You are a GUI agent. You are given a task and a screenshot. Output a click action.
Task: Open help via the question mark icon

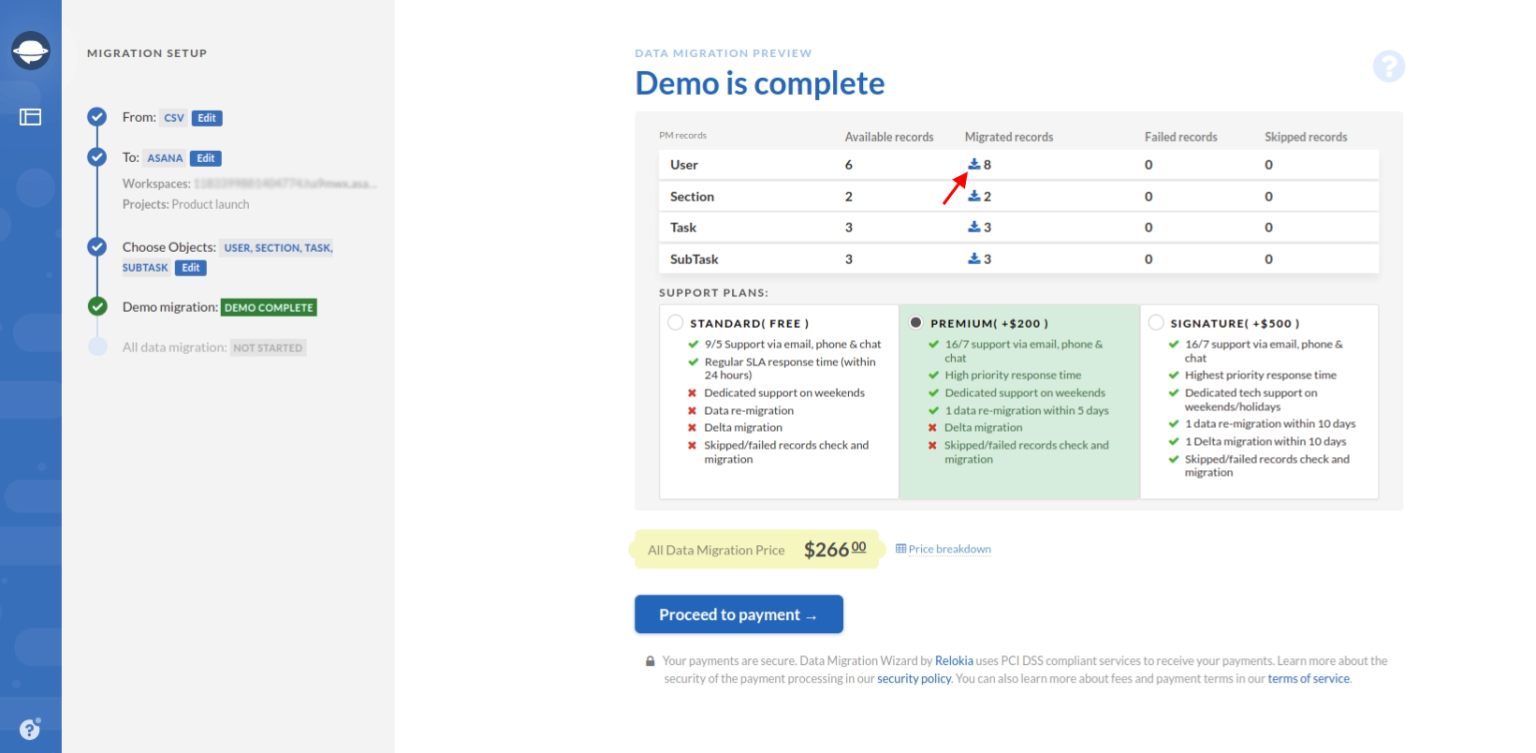tap(1389, 66)
